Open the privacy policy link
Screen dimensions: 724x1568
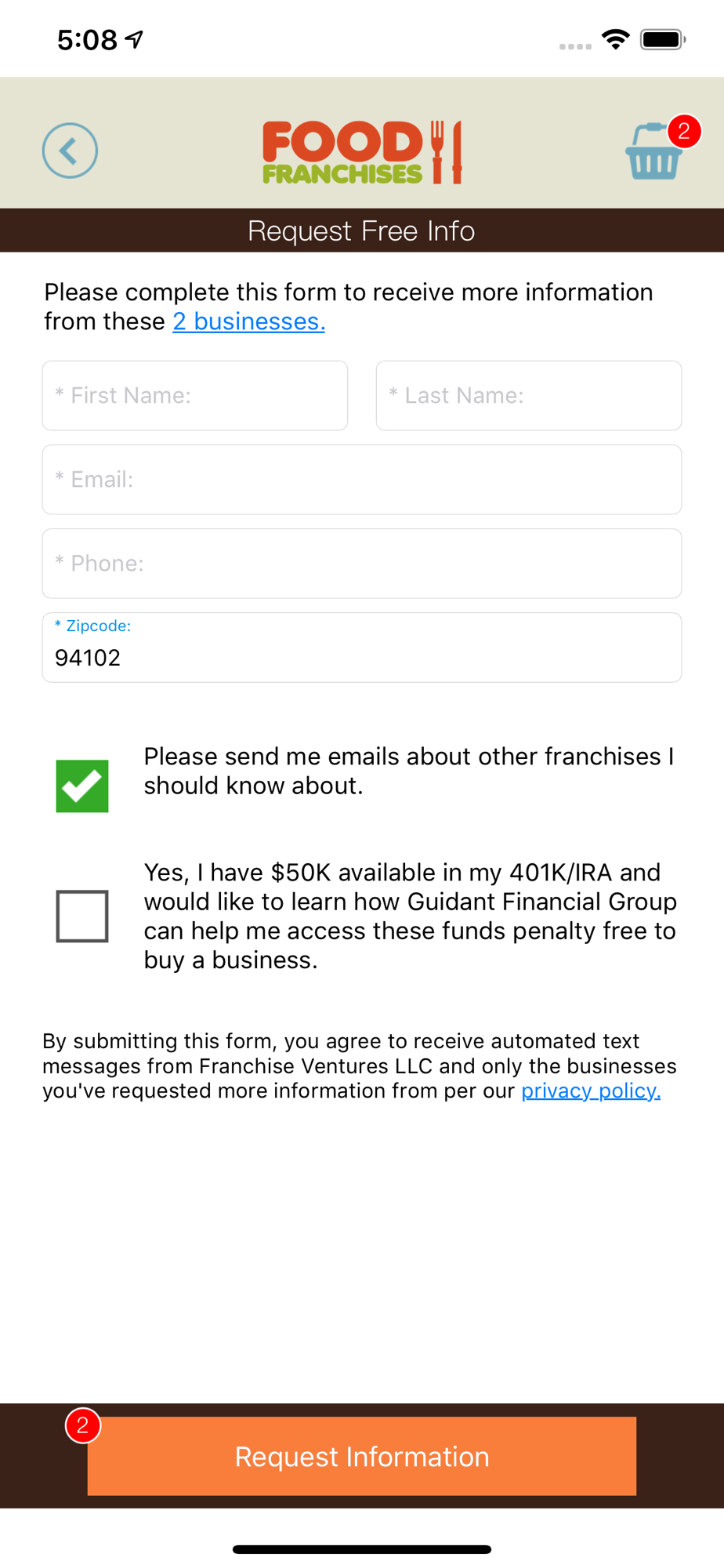[591, 1091]
